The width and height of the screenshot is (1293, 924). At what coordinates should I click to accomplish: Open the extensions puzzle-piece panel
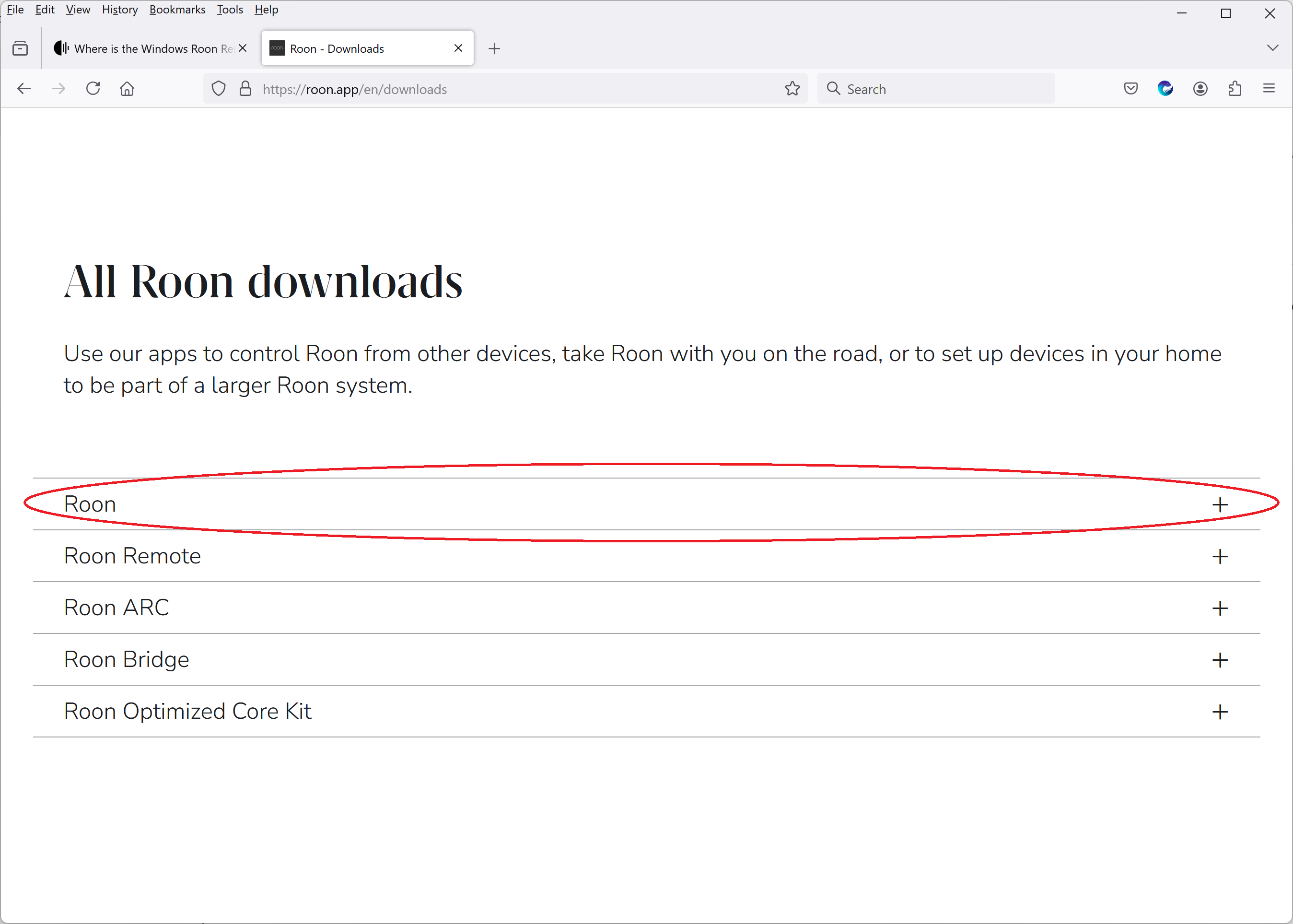tap(1235, 89)
